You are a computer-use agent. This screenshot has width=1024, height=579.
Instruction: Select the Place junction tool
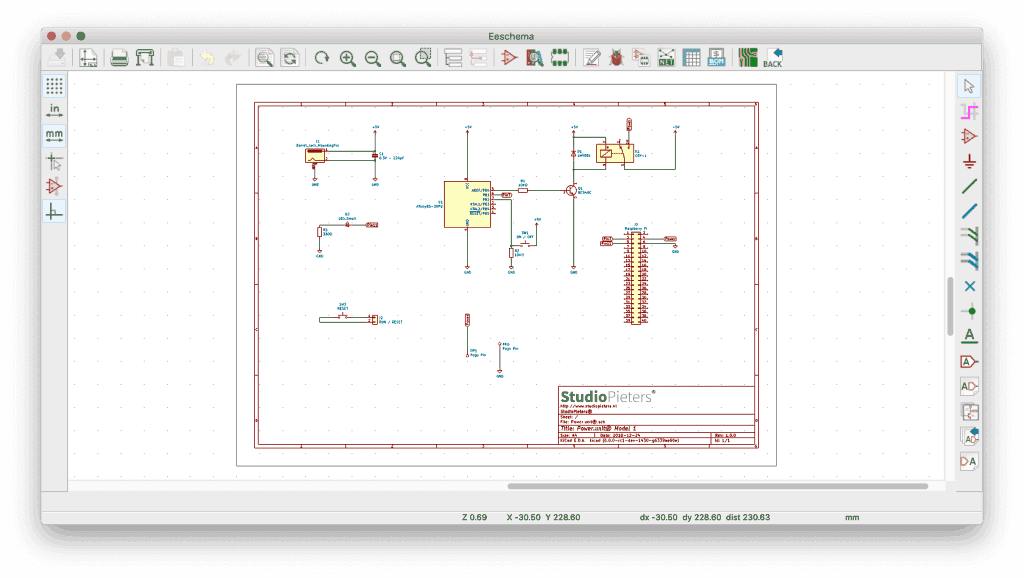pyautogui.click(x=969, y=311)
